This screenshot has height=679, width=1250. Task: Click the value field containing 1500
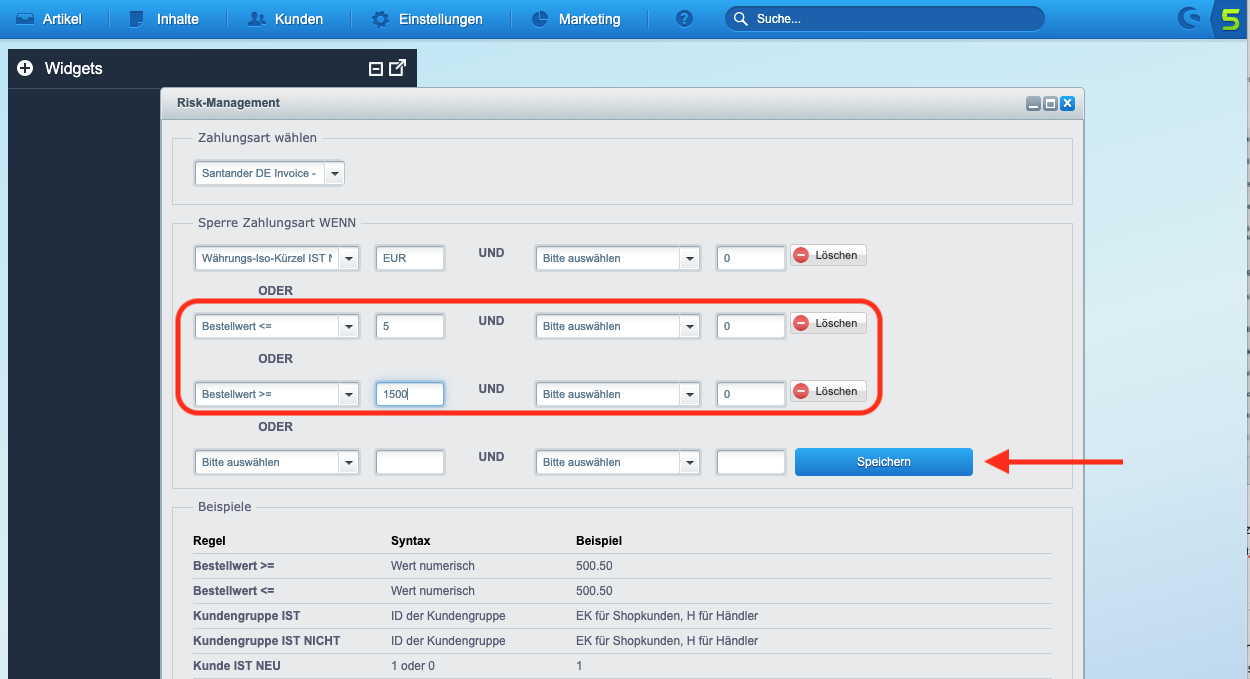click(x=410, y=394)
